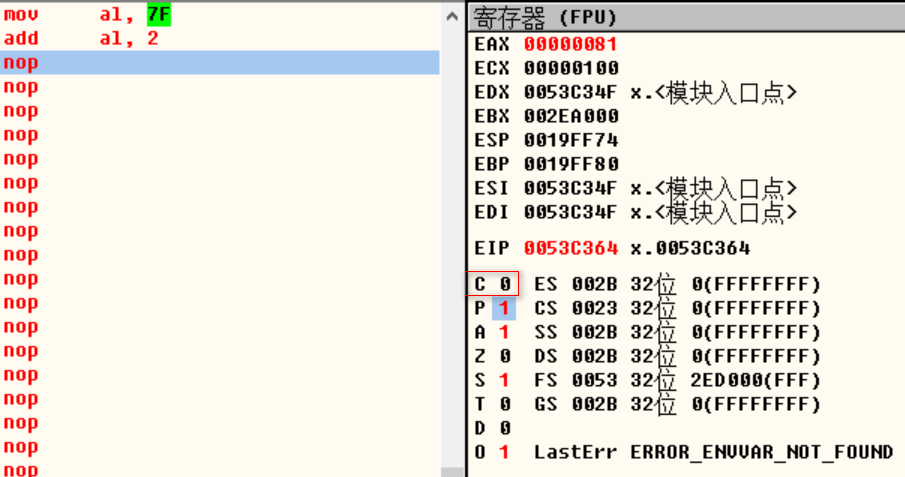The width and height of the screenshot is (905, 477).
Task: Select the SS segment register 002B
Action: (594, 332)
